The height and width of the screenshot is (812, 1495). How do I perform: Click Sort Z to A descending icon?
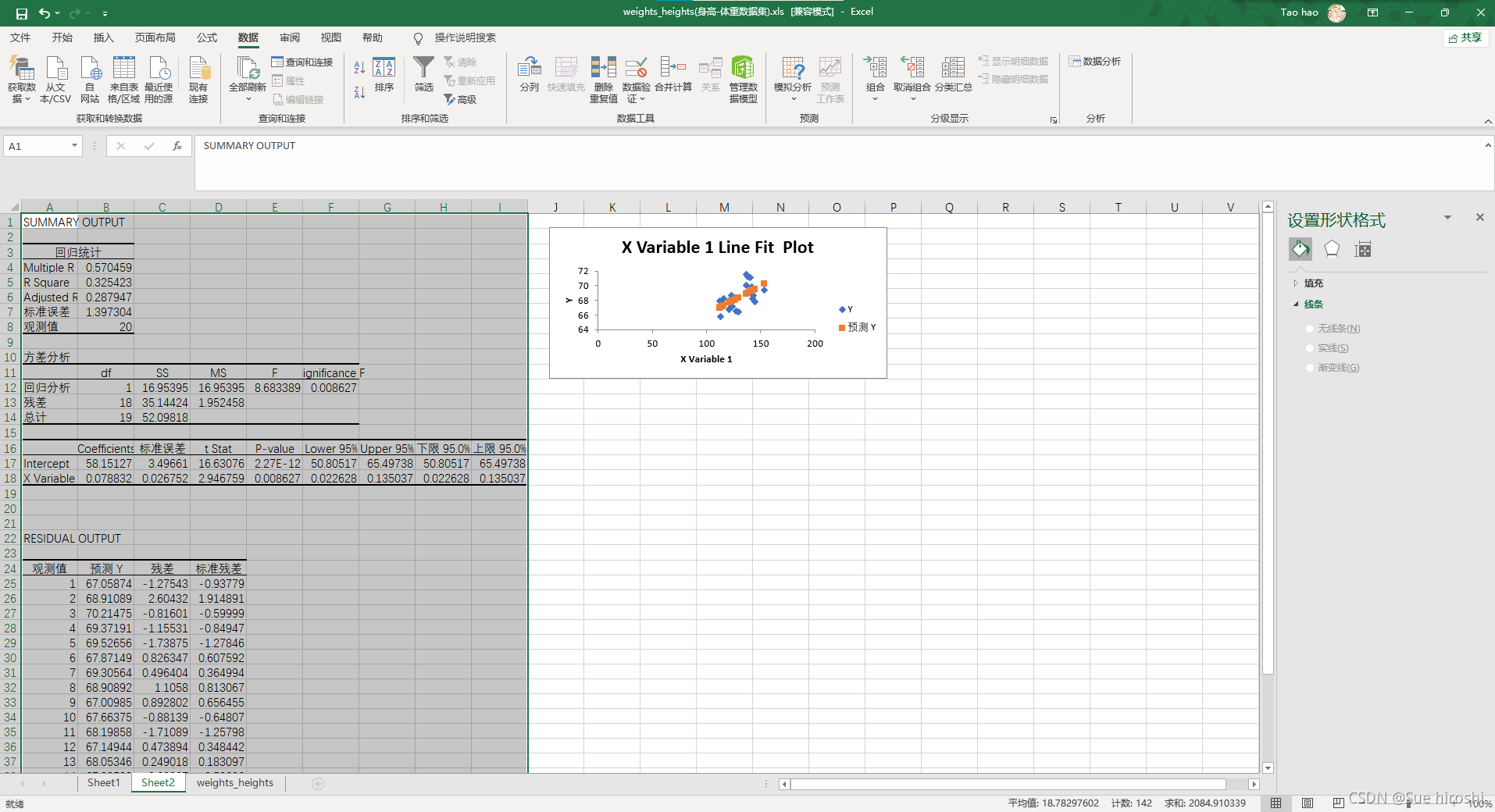[359, 92]
